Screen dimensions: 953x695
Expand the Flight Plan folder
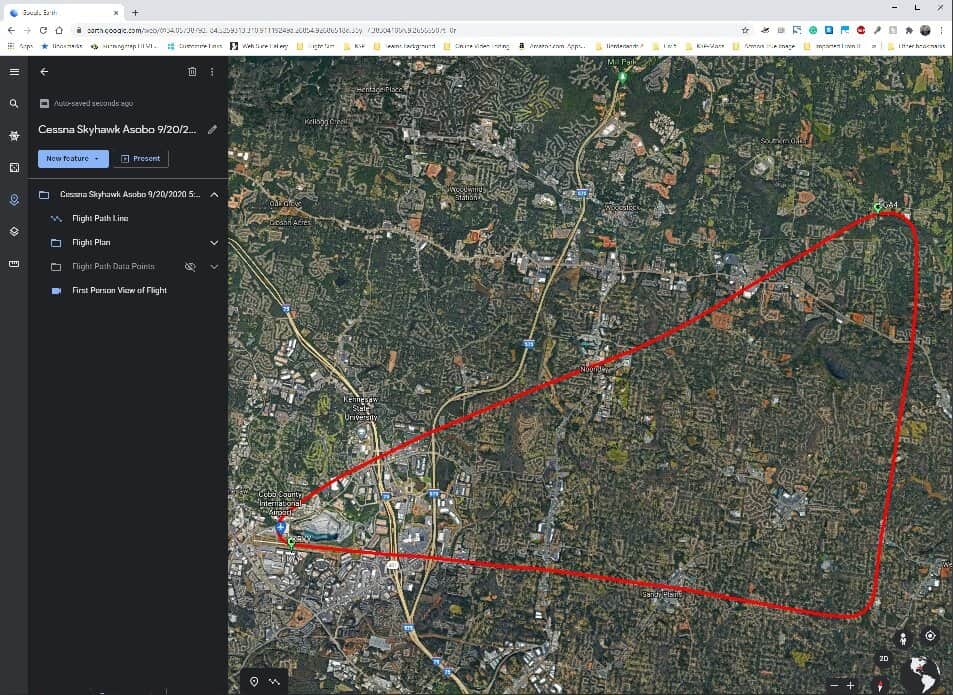214,243
